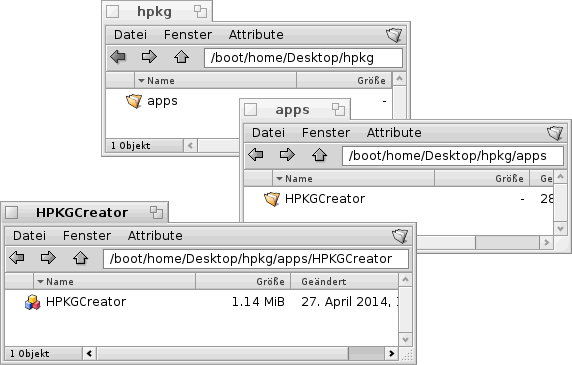Open Datei menu in HPKGCreator window
This screenshot has height=365, width=572.
coord(29,236)
